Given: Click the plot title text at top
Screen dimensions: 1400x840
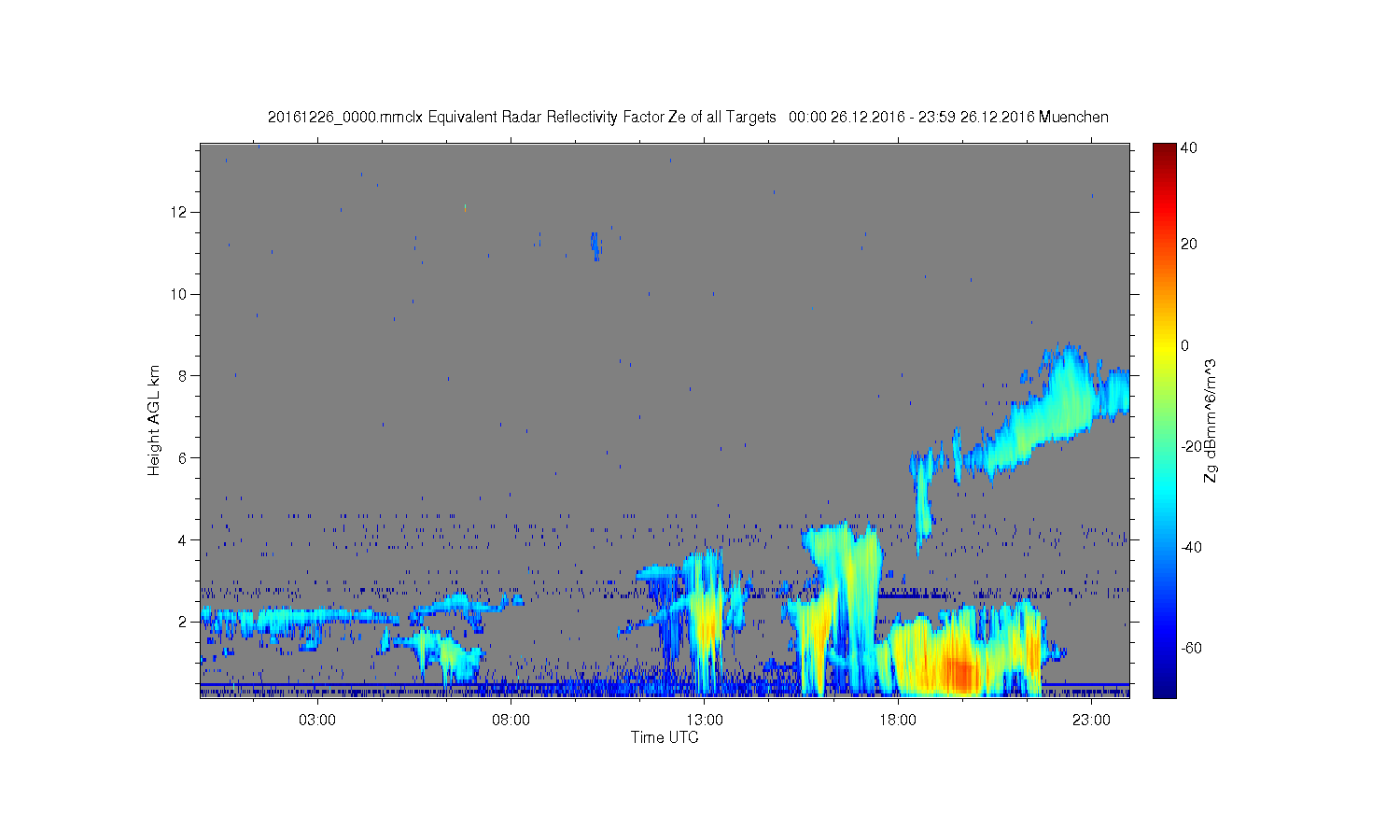Looking at the screenshot, I should click(x=688, y=117).
